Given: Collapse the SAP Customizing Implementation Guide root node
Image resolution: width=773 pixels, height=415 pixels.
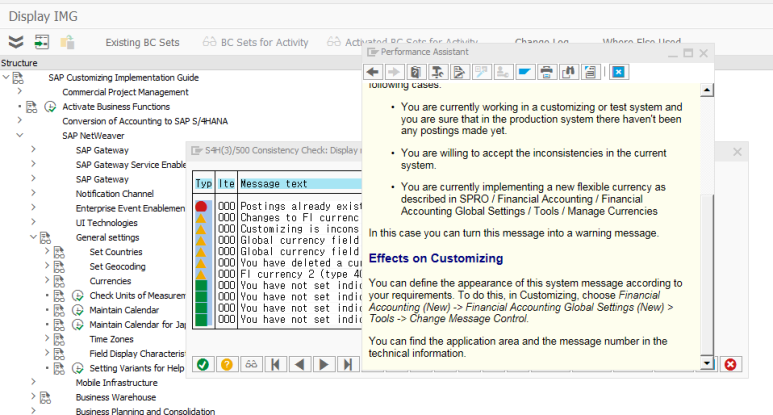Looking at the screenshot, I should pos(6,77).
